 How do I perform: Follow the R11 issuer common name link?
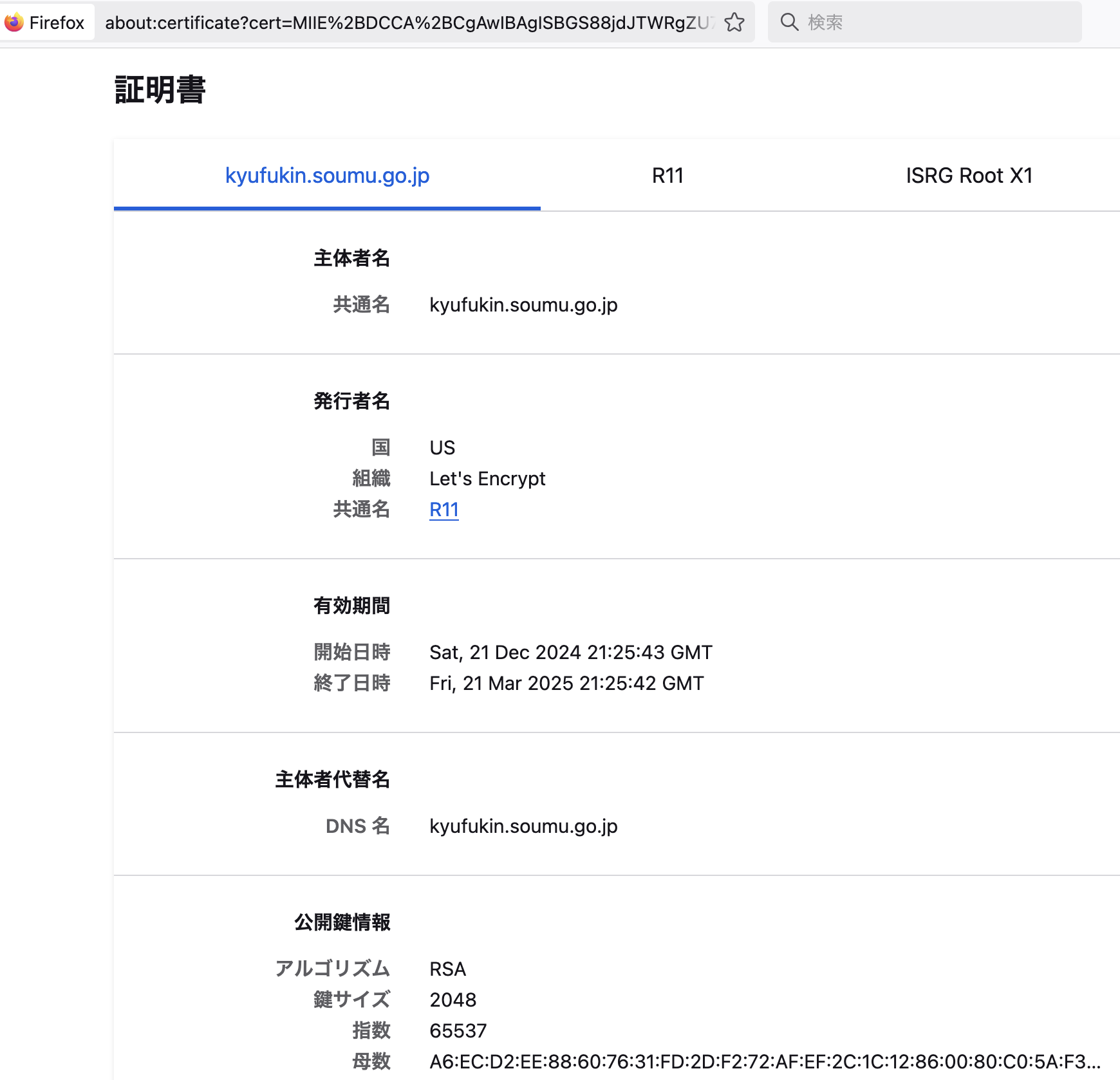tap(443, 510)
